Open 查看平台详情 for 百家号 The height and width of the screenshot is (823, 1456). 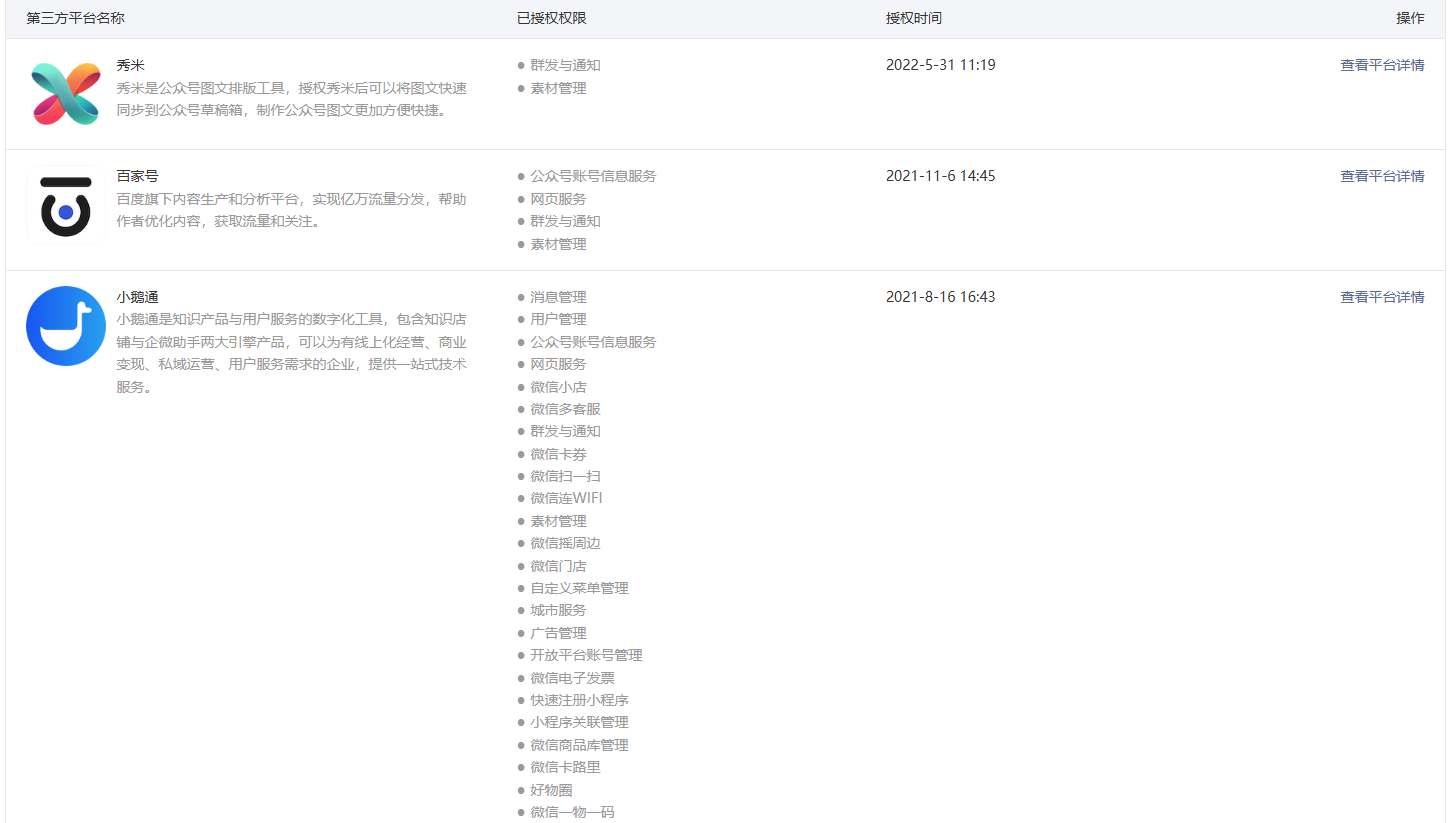[x=1382, y=176]
